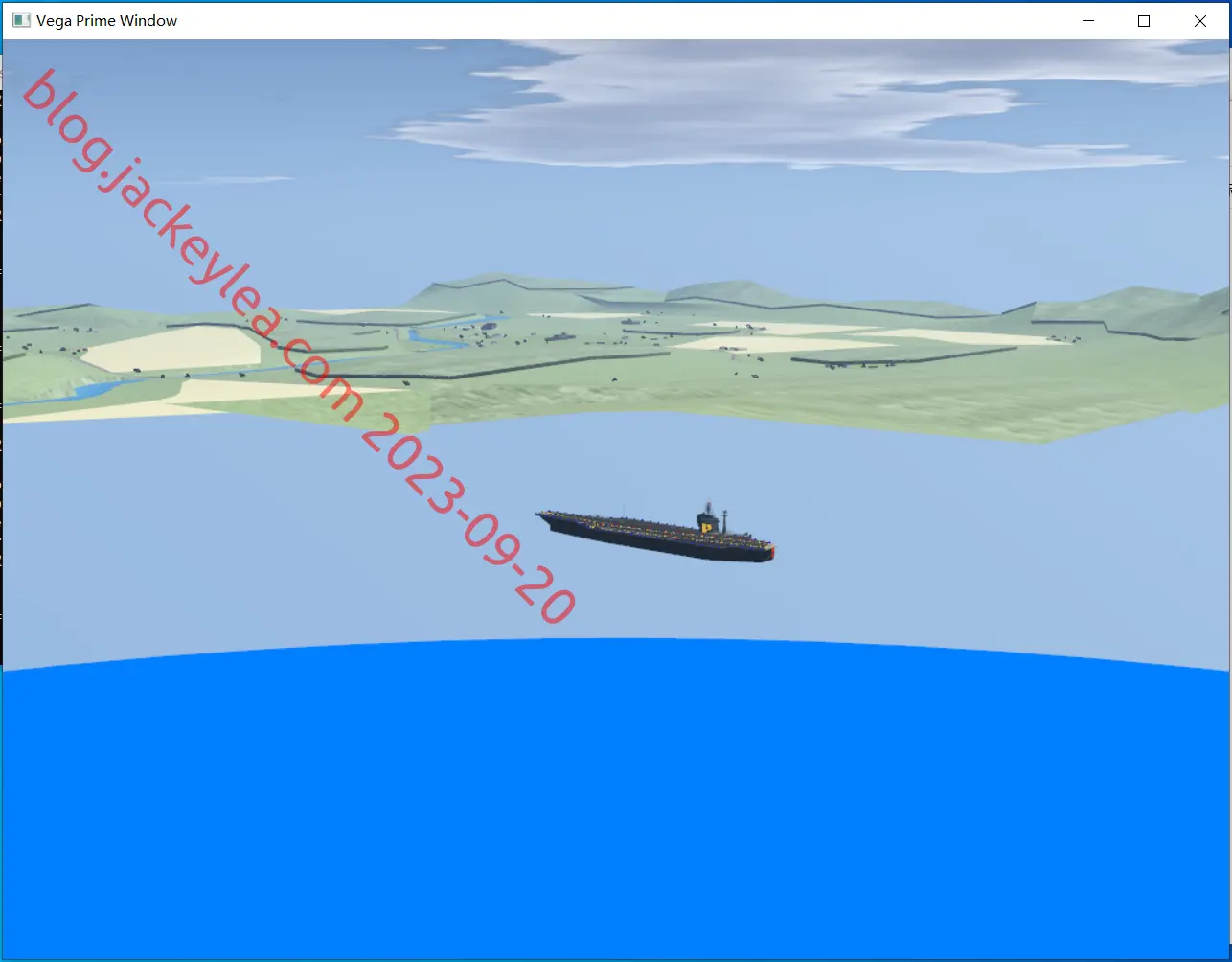
Task: Close the Vega Prime Window
Action: click(1200, 20)
